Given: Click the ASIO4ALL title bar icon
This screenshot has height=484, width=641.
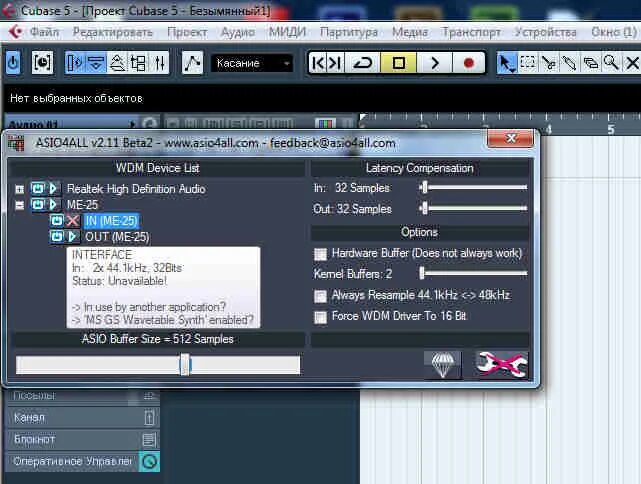Looking at the screenshot, I should pos(17,143).
